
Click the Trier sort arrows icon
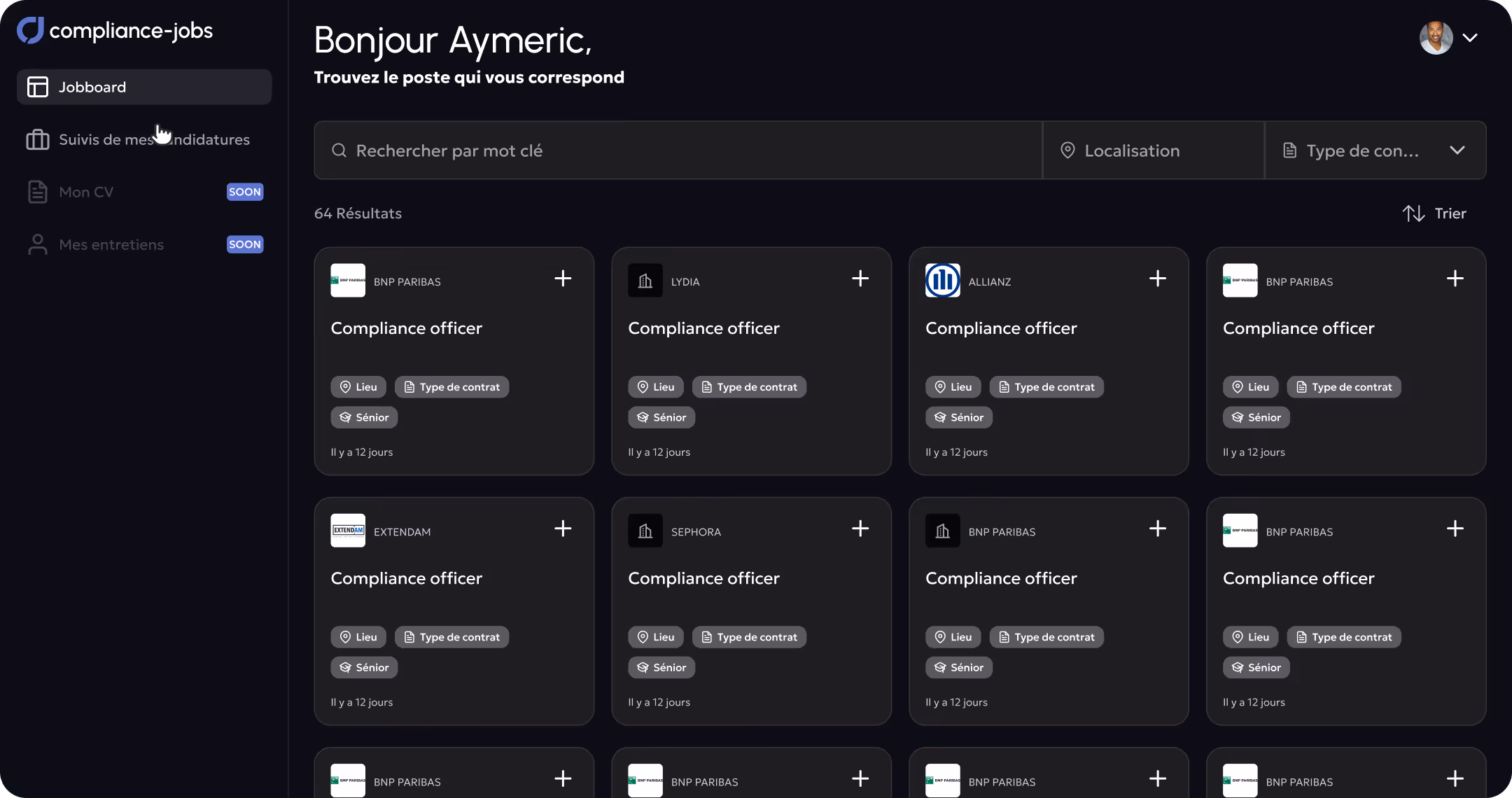[1413, 213]
